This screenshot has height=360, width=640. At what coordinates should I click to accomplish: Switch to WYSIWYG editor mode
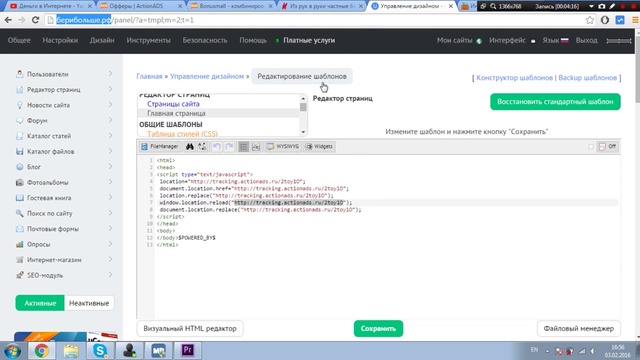pyautogui.click(x=283, y=147)
